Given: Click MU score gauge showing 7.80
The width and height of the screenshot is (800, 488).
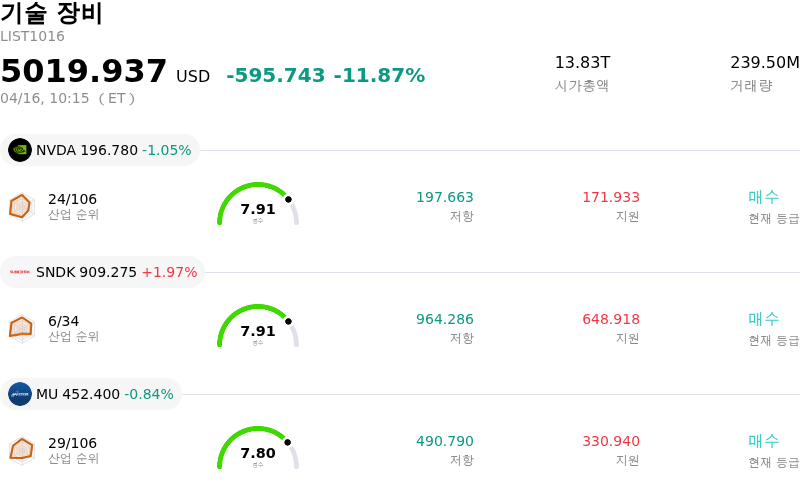Looking at the screenshot, I should tap(258, 449).
